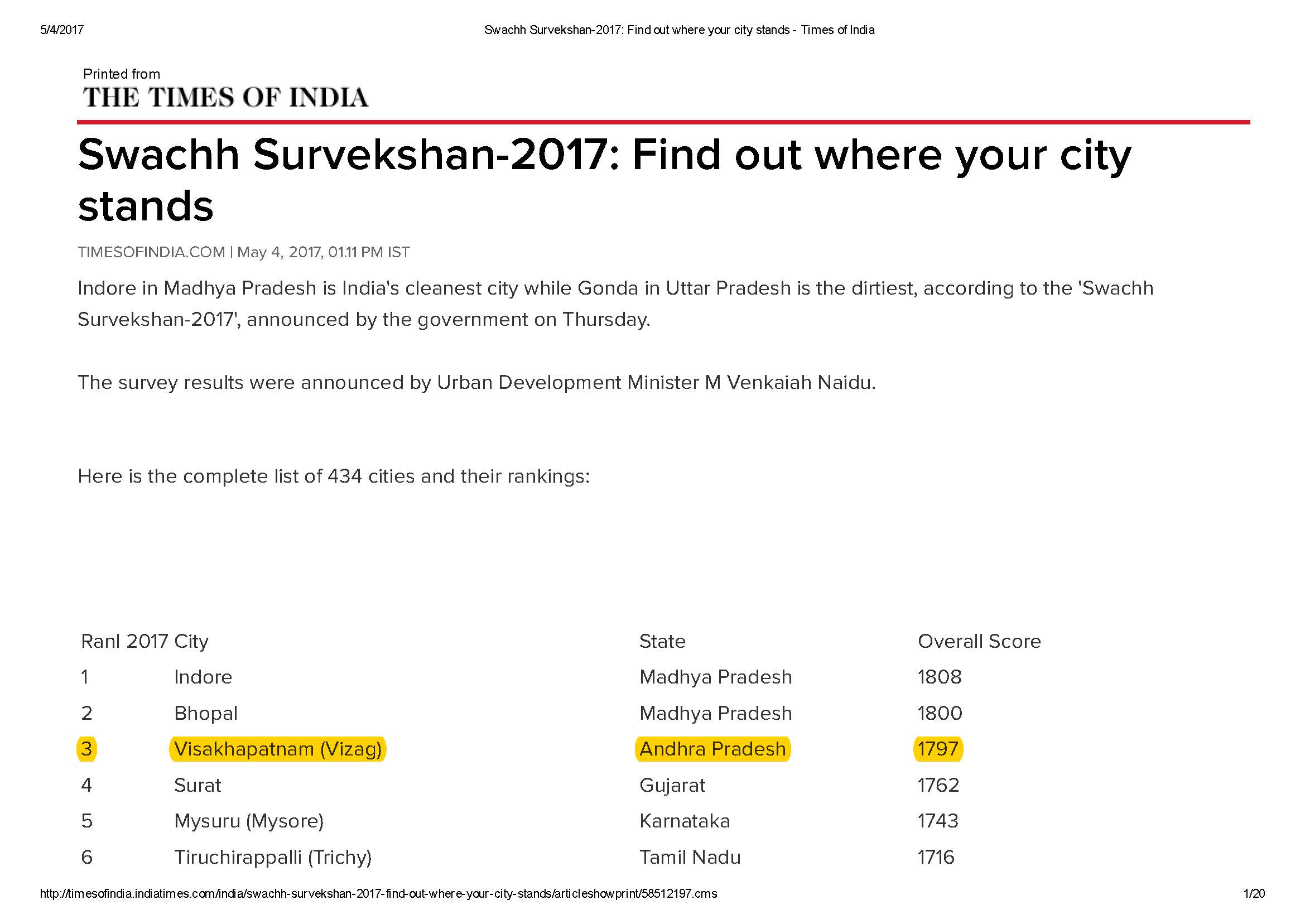The image size is (1305, 924).
Task: Click the State column header
Action: pos(662,641)
